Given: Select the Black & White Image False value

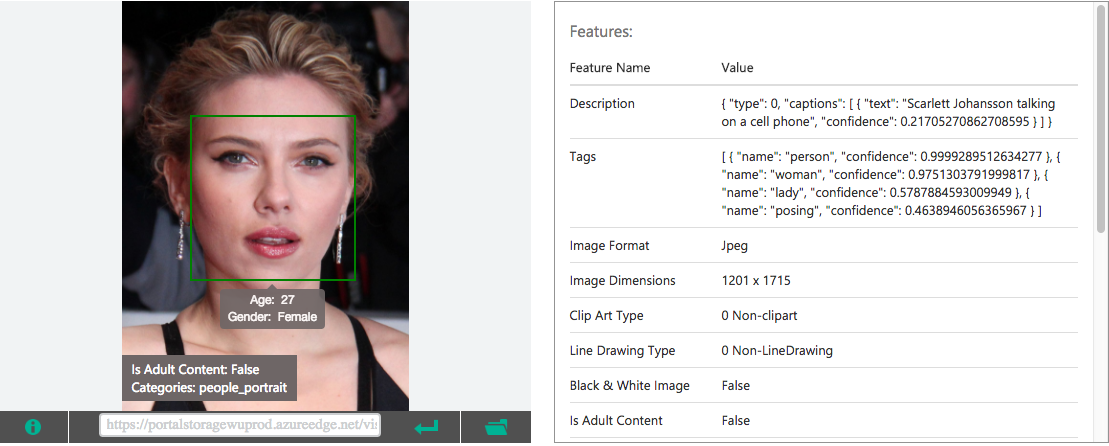Looking at the screenshot, I should coord(736,385).
